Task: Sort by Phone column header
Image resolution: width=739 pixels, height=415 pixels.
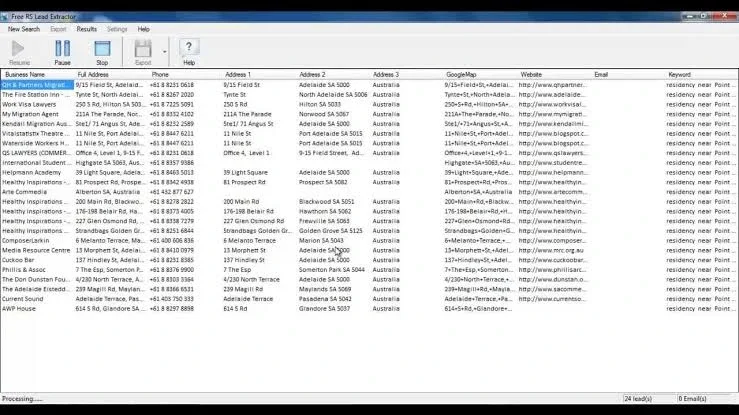Action: click(185, 74)
